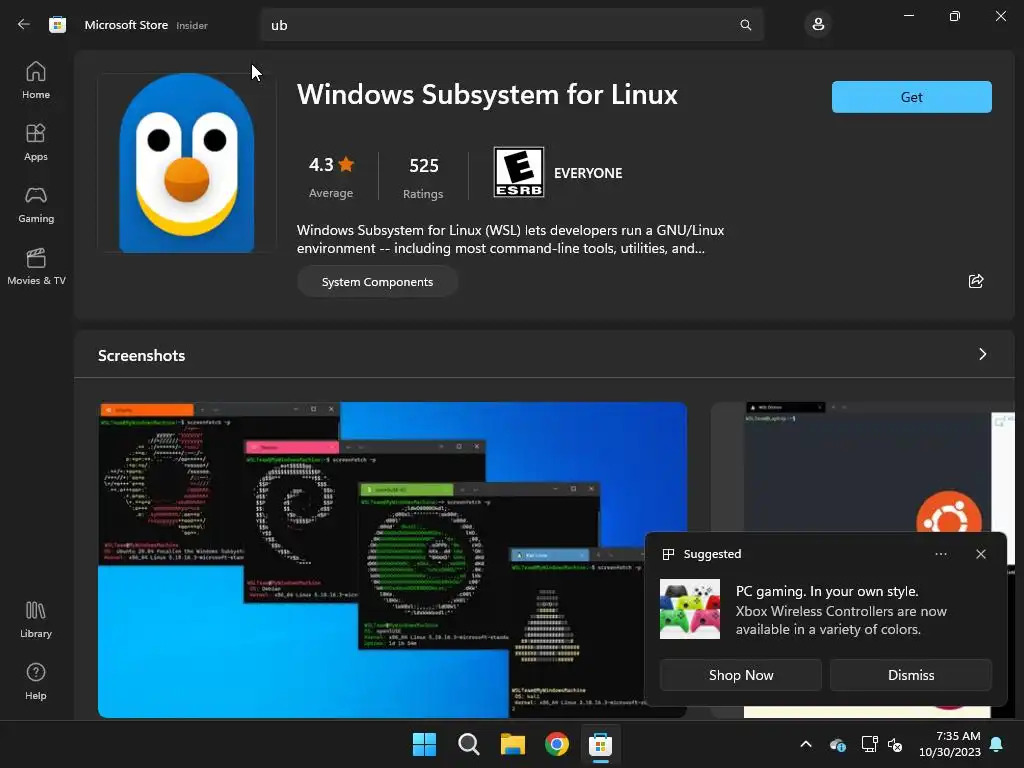The height and width of the screenshot is (768, 1024).
Task: Open Home in the sidebar
Action: (x=36, y=80)
